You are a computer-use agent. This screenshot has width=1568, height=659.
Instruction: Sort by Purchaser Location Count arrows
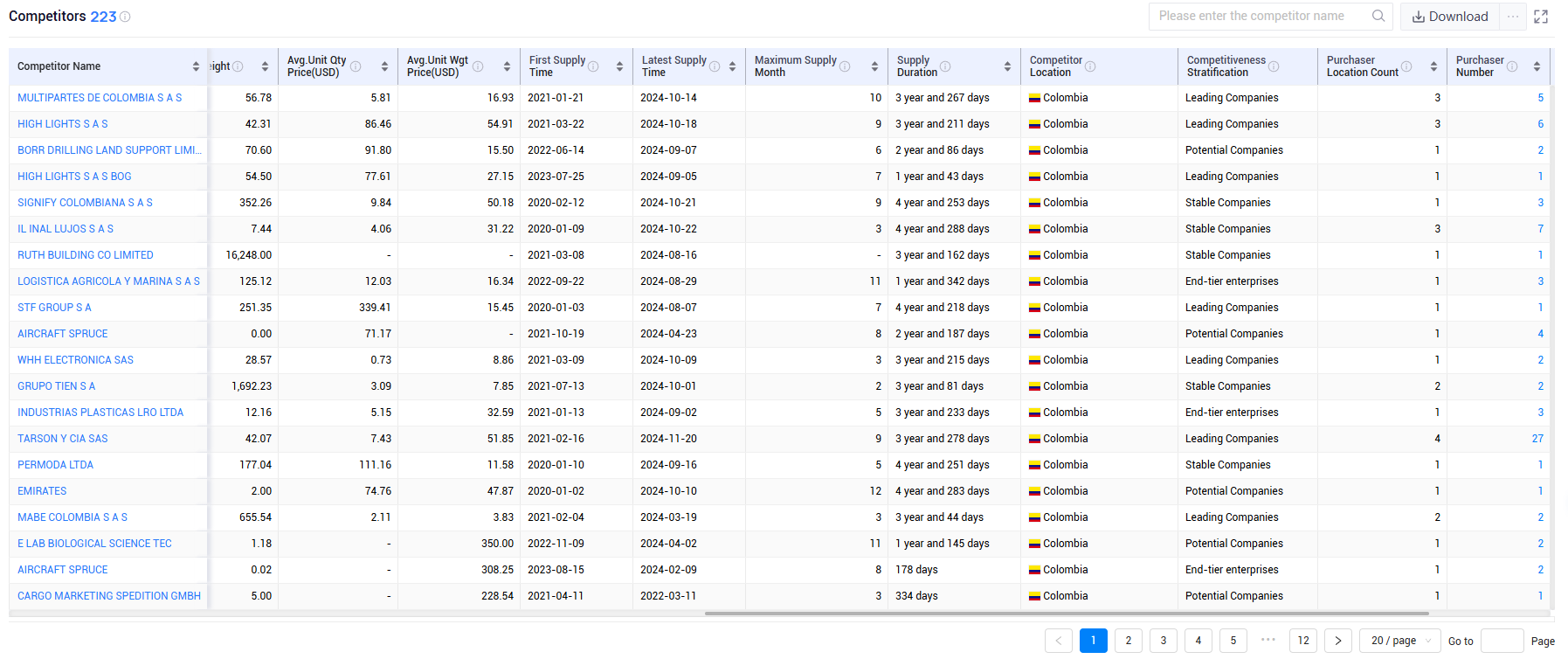[x=1433, y=66]
